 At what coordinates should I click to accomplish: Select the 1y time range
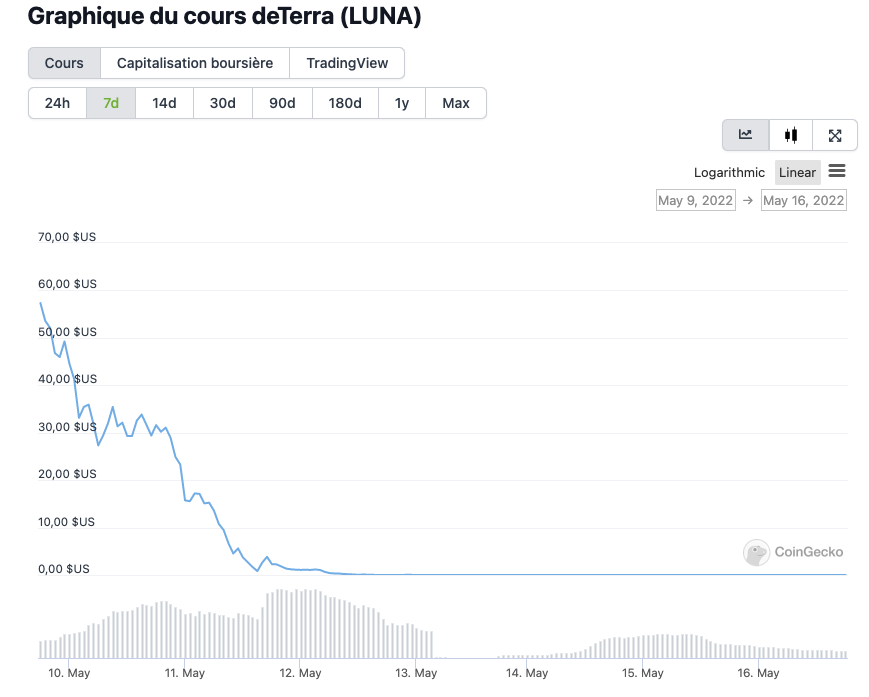[402, 103]
